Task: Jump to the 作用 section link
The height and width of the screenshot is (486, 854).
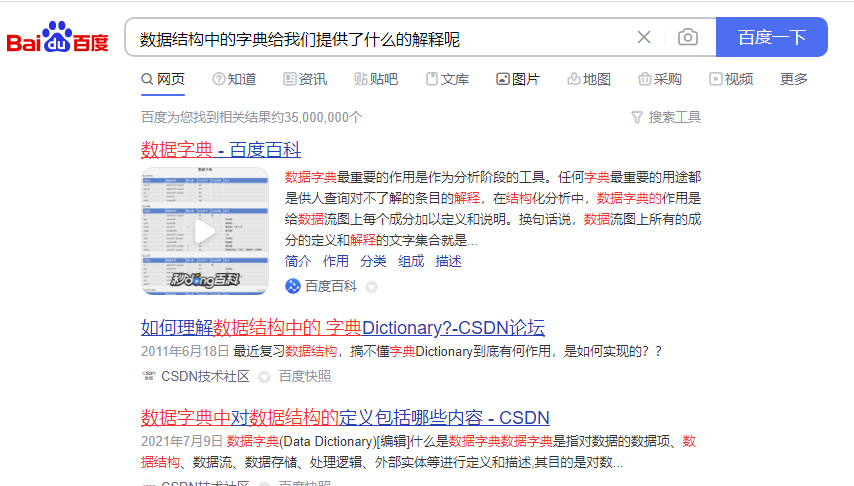Action: pyautogui.click(x=336, y=262)
